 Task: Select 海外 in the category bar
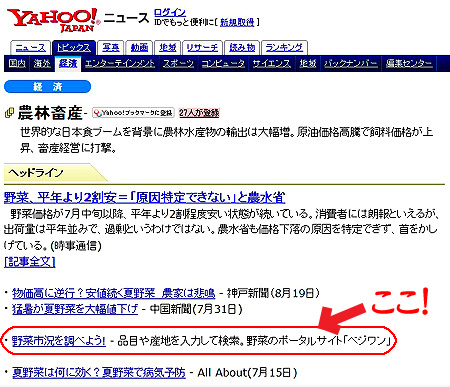click(42, 63)
